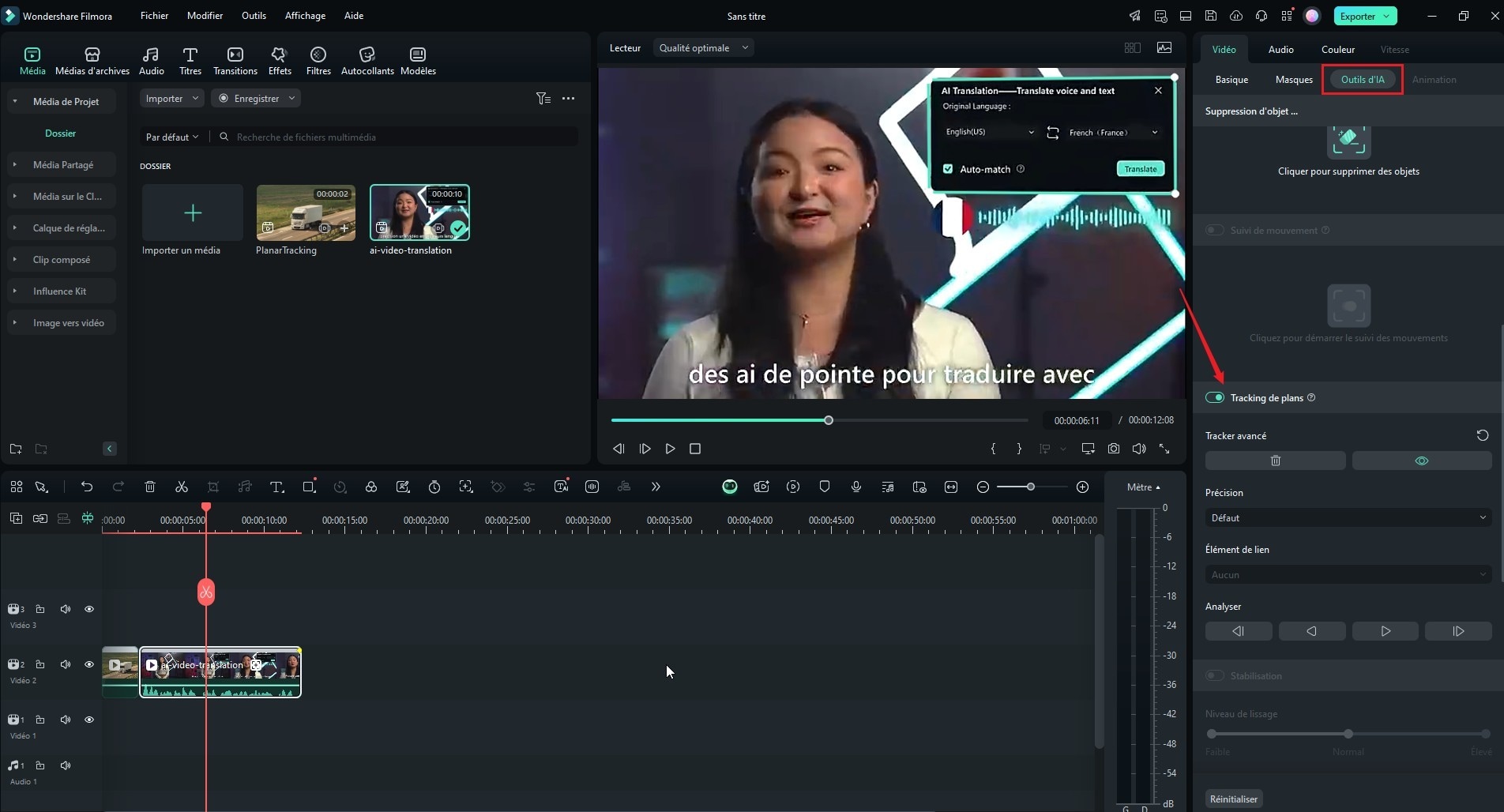Take a snapshot with the camera icon

[x=1114, y=449]
